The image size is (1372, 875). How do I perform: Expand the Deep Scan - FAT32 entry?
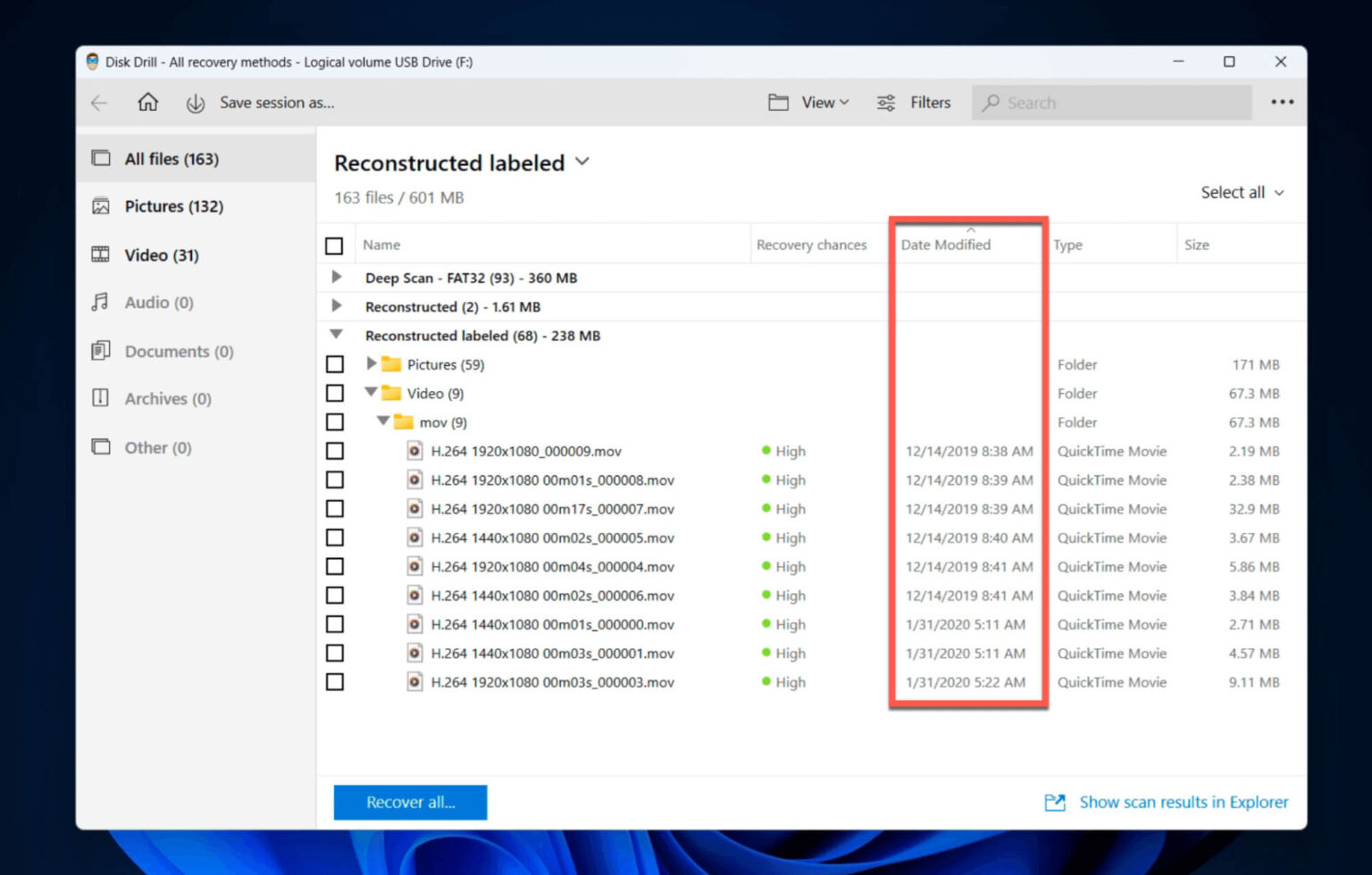coord(337,277)
